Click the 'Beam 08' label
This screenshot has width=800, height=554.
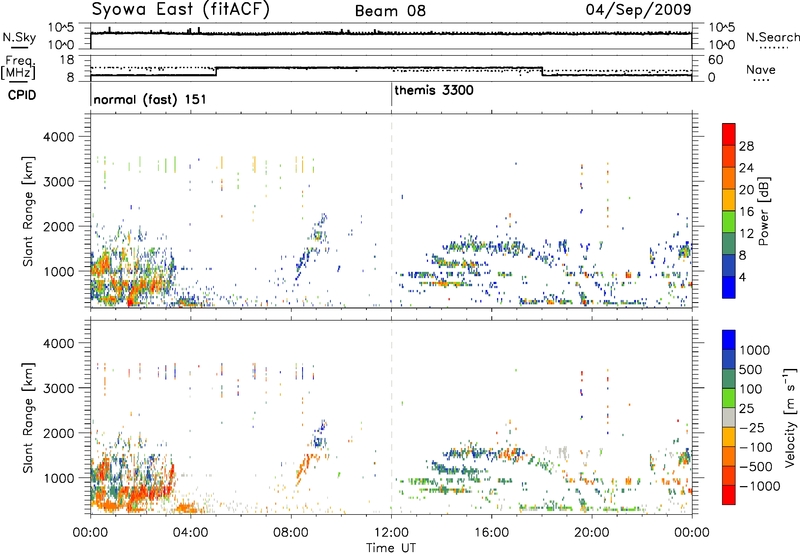(390, 11)
